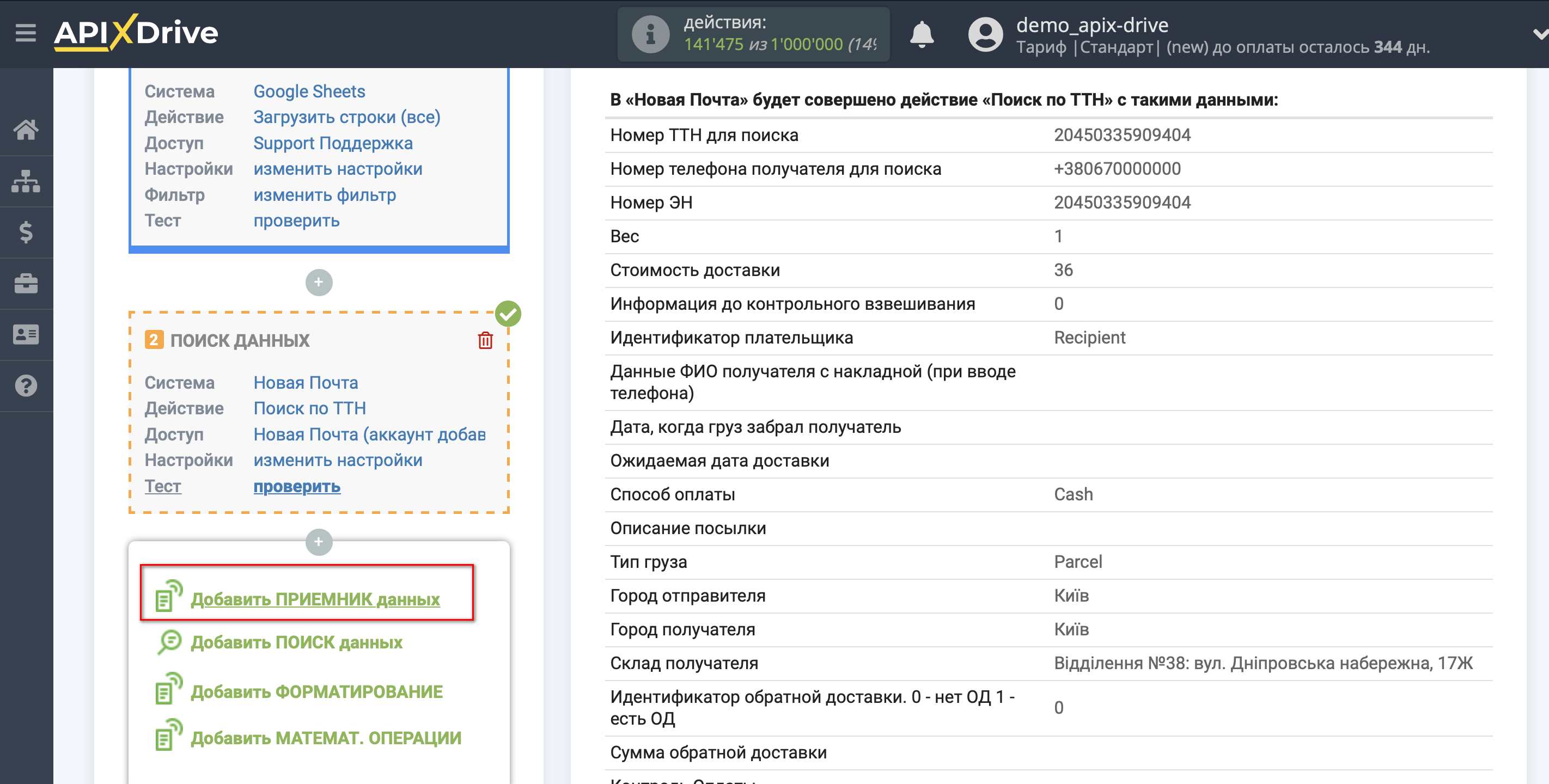Click the Вес row label
The image size is (1549, 784).
624,236
